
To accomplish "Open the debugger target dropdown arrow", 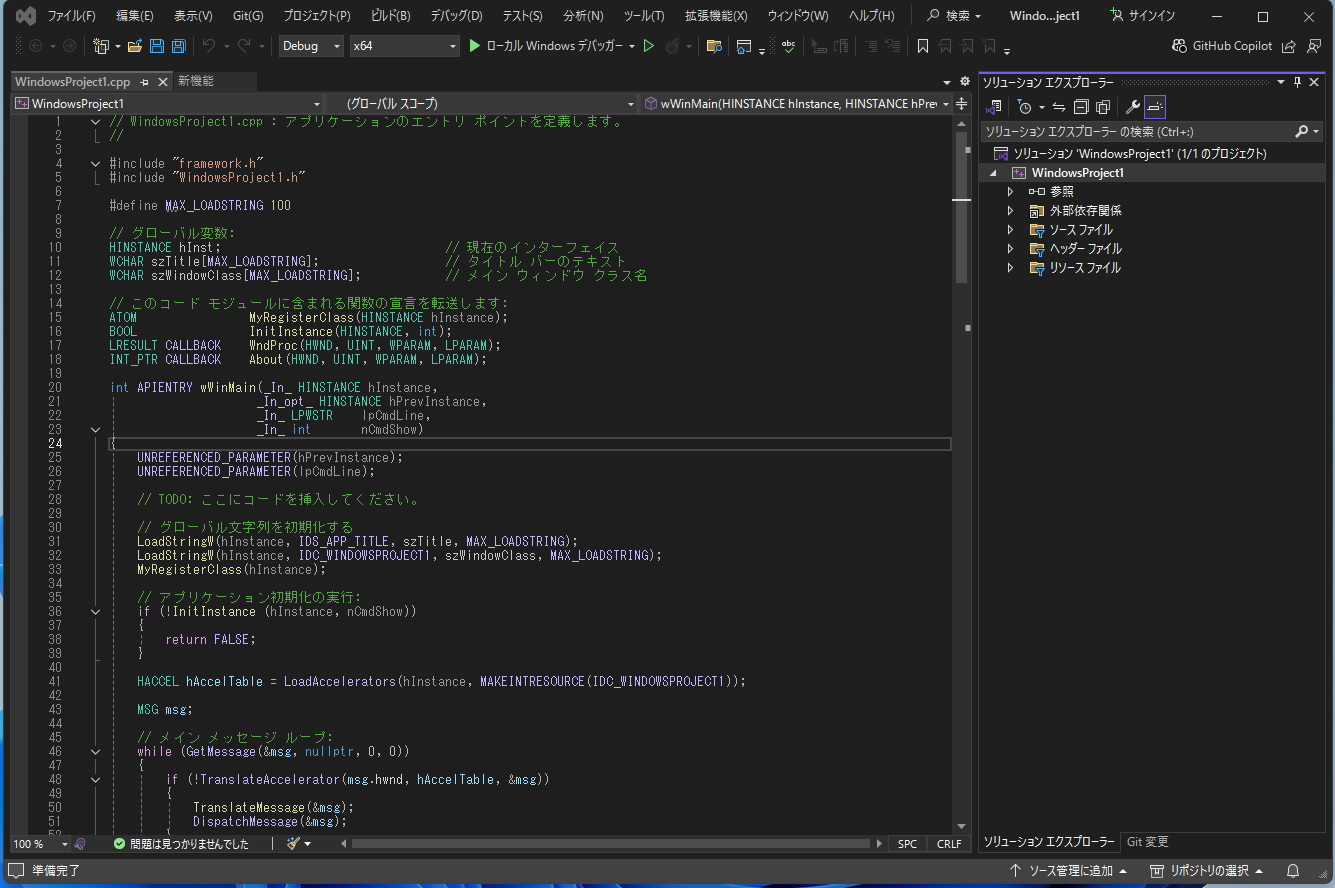I will pos(632,46).
